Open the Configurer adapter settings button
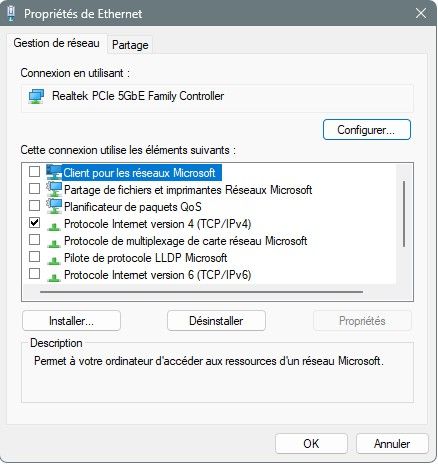The width and height of the screenshot is (438, 465). coord(367,130)
